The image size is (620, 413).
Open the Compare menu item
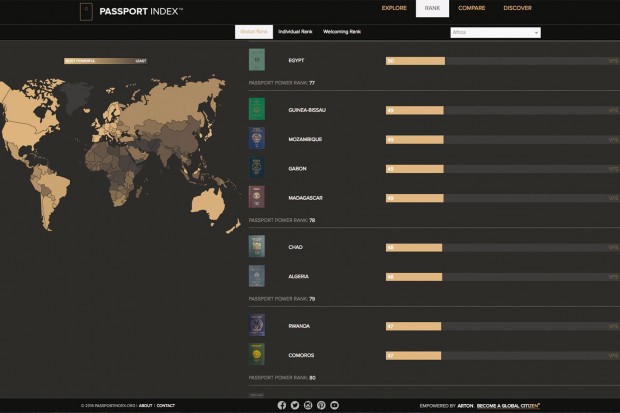(472, 8)
